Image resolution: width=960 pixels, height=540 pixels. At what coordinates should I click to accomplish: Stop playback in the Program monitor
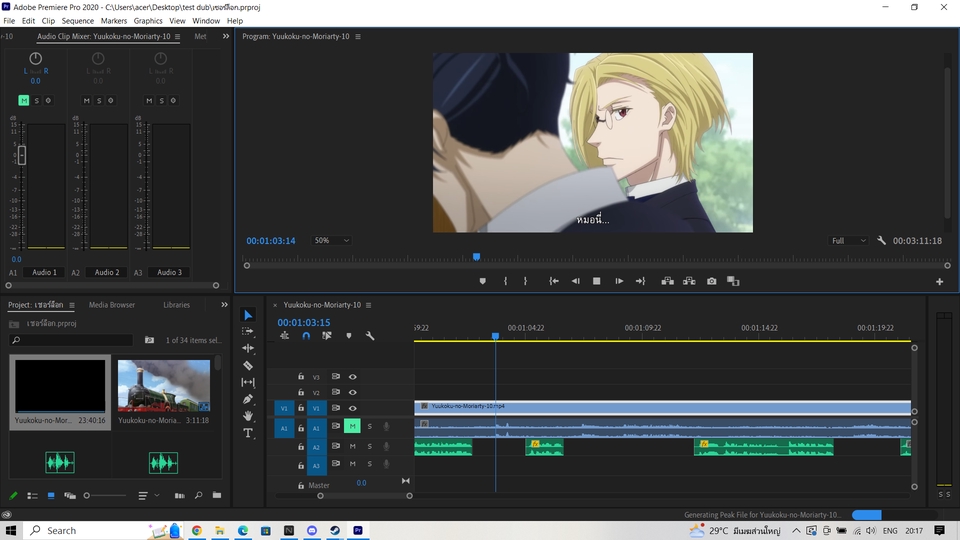tap(597, 281)
